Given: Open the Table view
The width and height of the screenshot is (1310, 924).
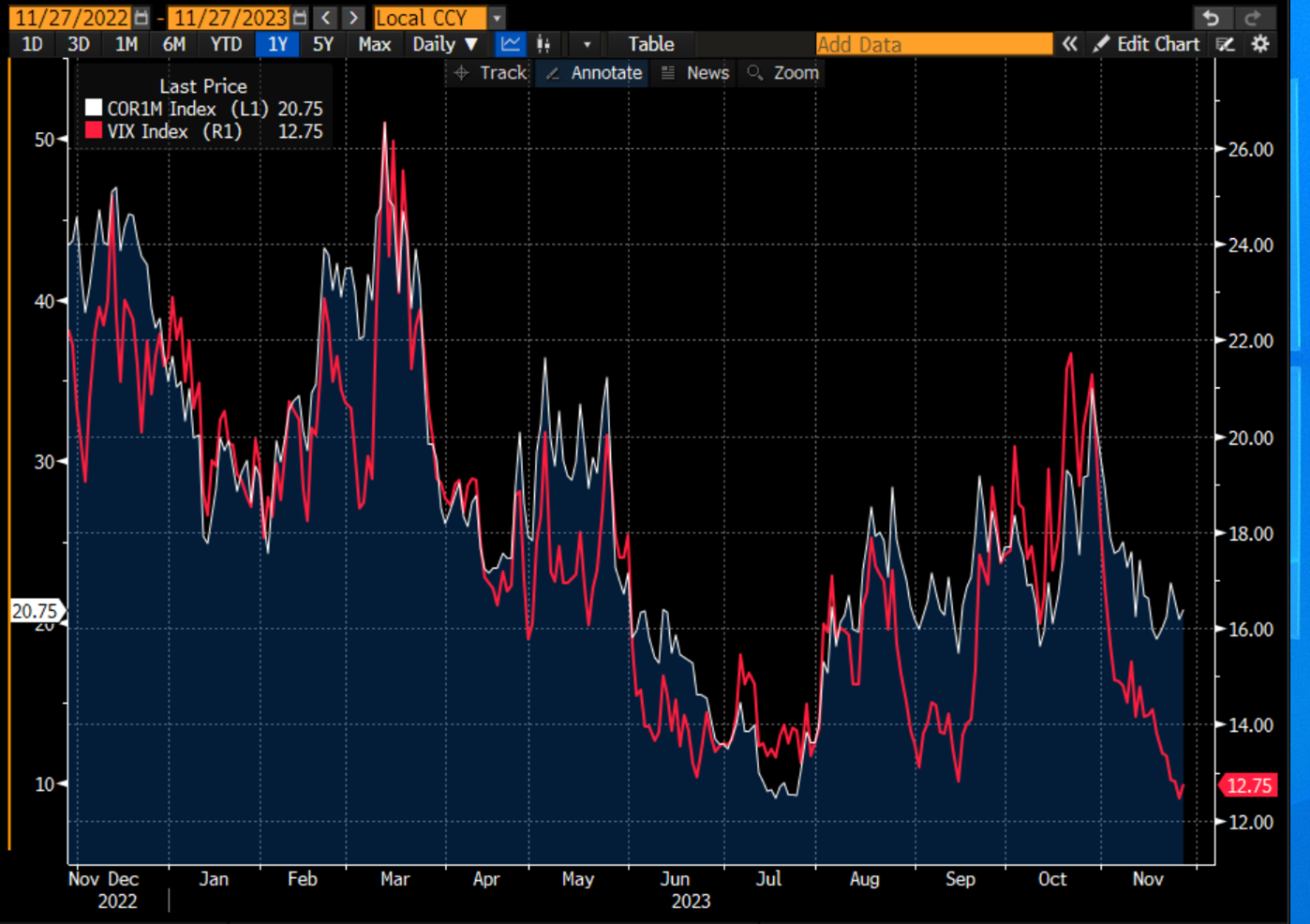Looking at the screenshot, I should [650, 44].
